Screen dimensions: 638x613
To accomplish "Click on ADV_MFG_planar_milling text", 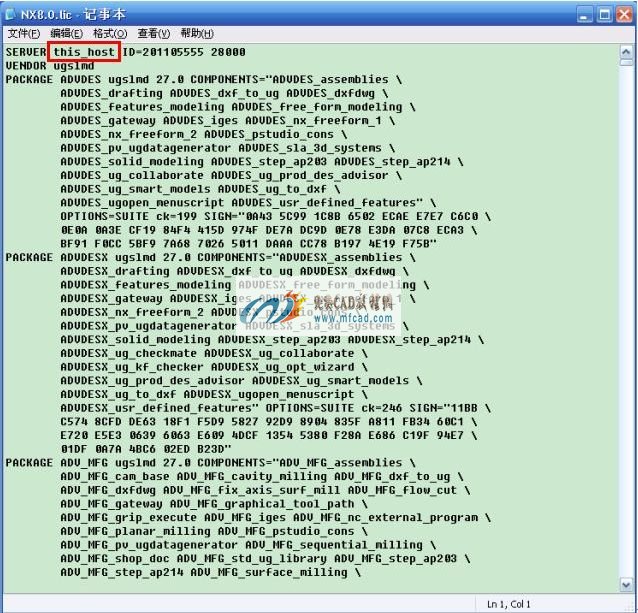I will pos(135,532).
